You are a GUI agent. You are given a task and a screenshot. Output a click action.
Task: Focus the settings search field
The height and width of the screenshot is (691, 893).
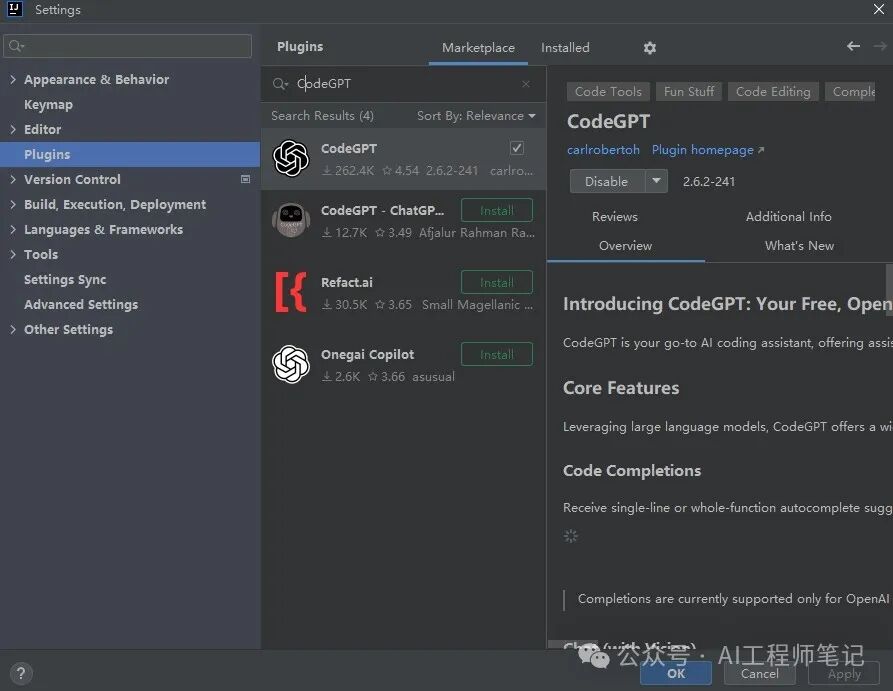pyautogui.click(x=128, y=46)
